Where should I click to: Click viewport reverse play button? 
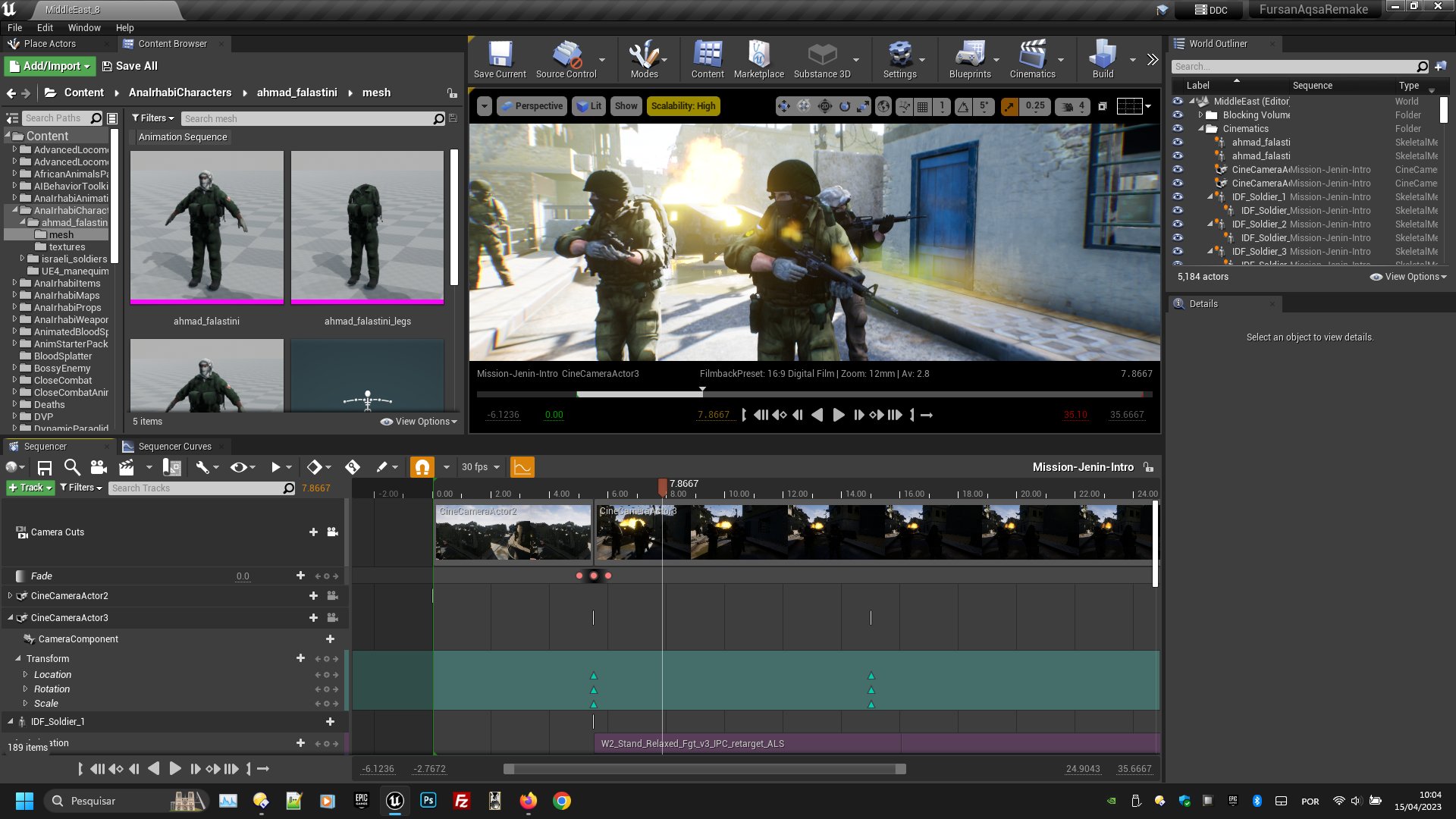(817, 415)
